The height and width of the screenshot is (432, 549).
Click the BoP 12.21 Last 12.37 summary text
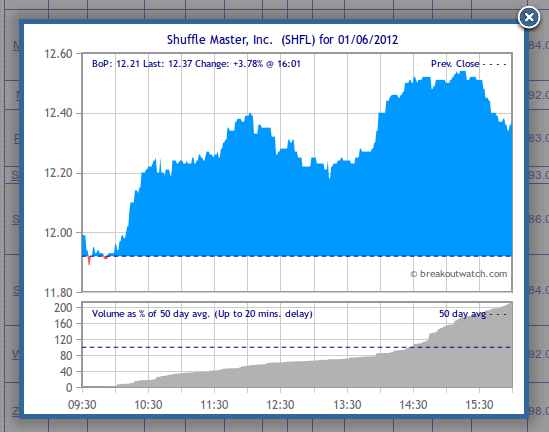pyautogui.click(x=196, y=64)
